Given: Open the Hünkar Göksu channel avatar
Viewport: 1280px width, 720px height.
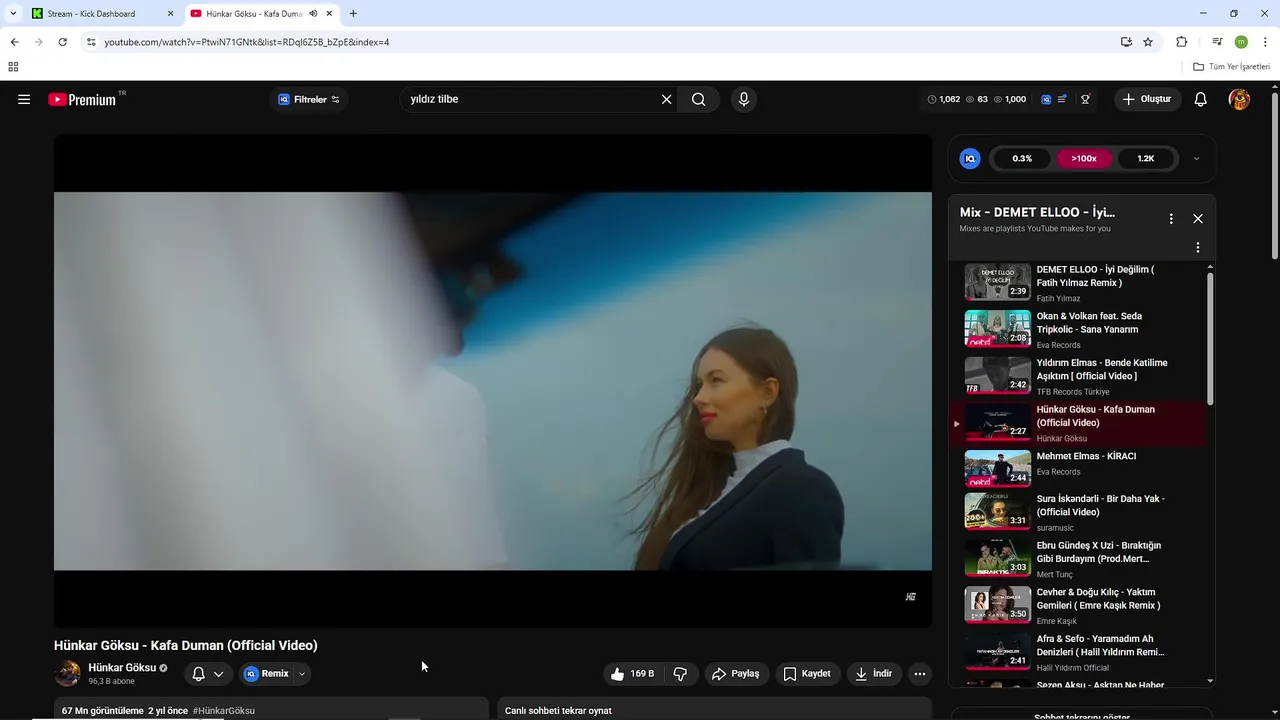Looking at the screenshot, I should pyautogui.click(x=67, y=673).
